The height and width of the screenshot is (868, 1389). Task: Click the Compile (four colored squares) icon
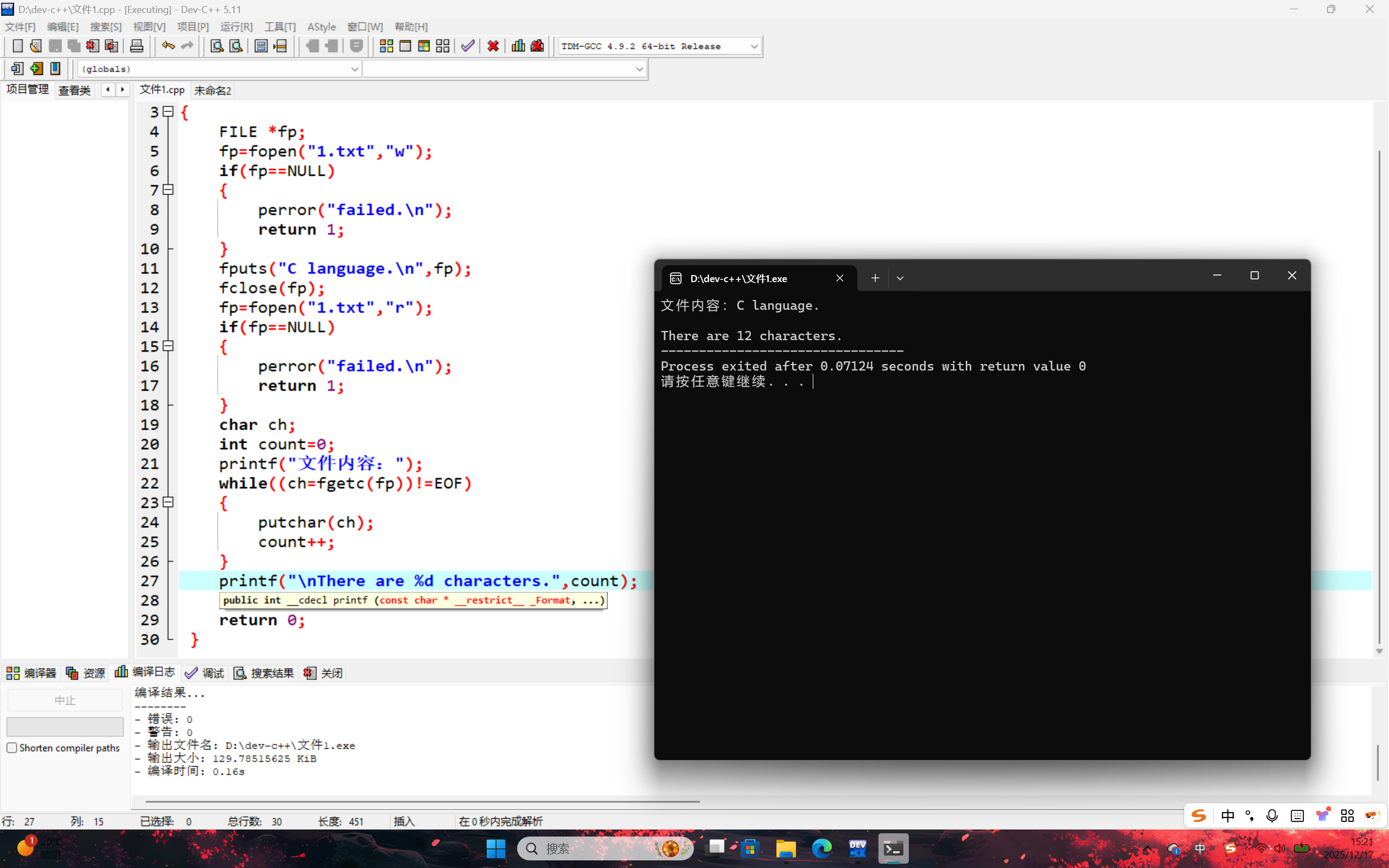point(386,46)
